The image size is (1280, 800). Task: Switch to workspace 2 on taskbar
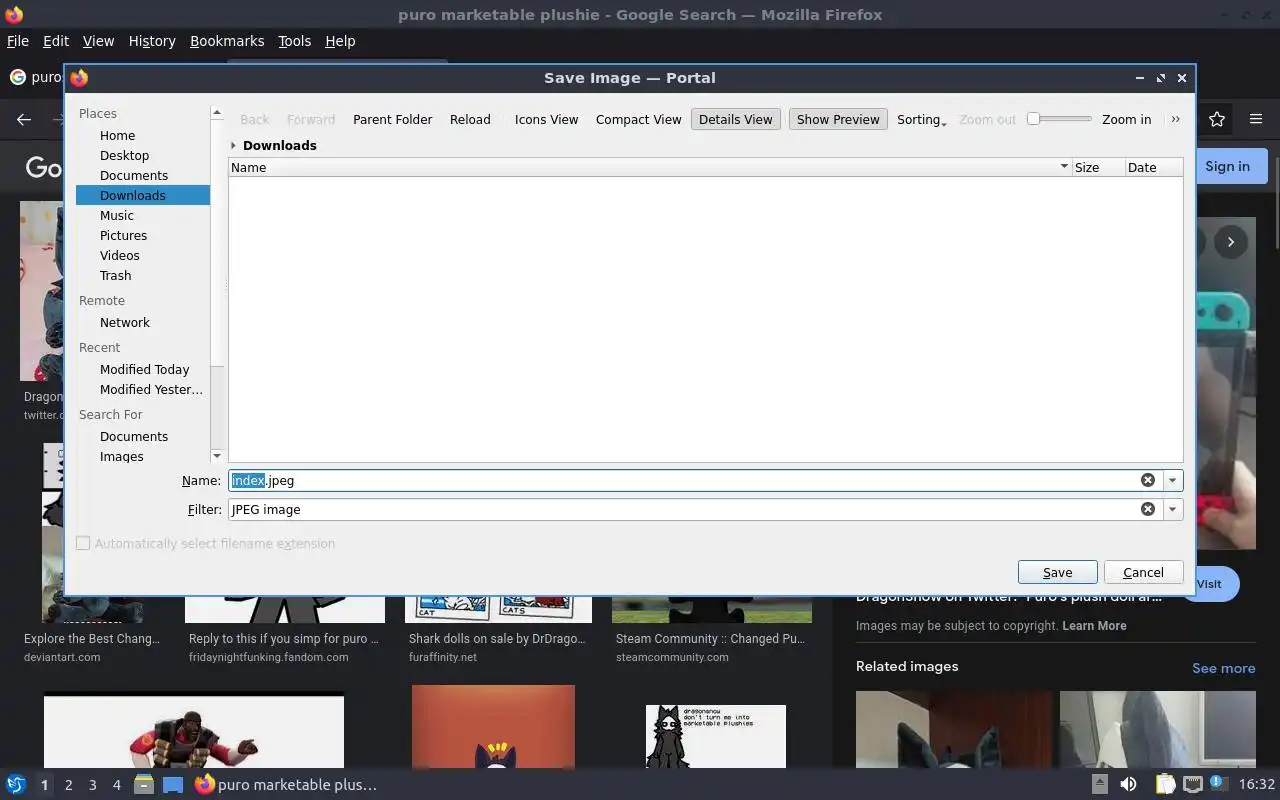(68, 785)
